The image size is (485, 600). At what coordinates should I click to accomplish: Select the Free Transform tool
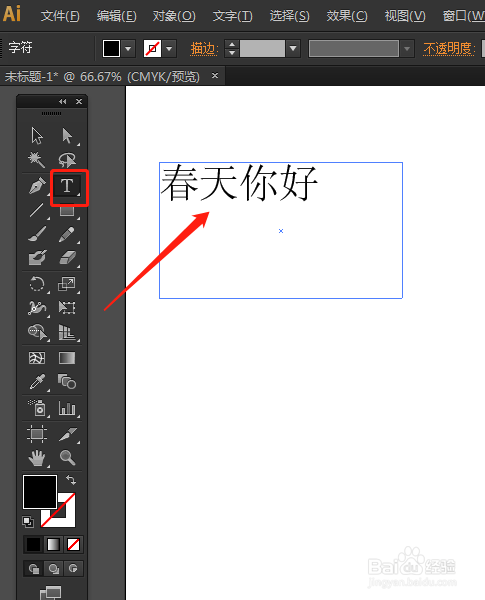67,308
